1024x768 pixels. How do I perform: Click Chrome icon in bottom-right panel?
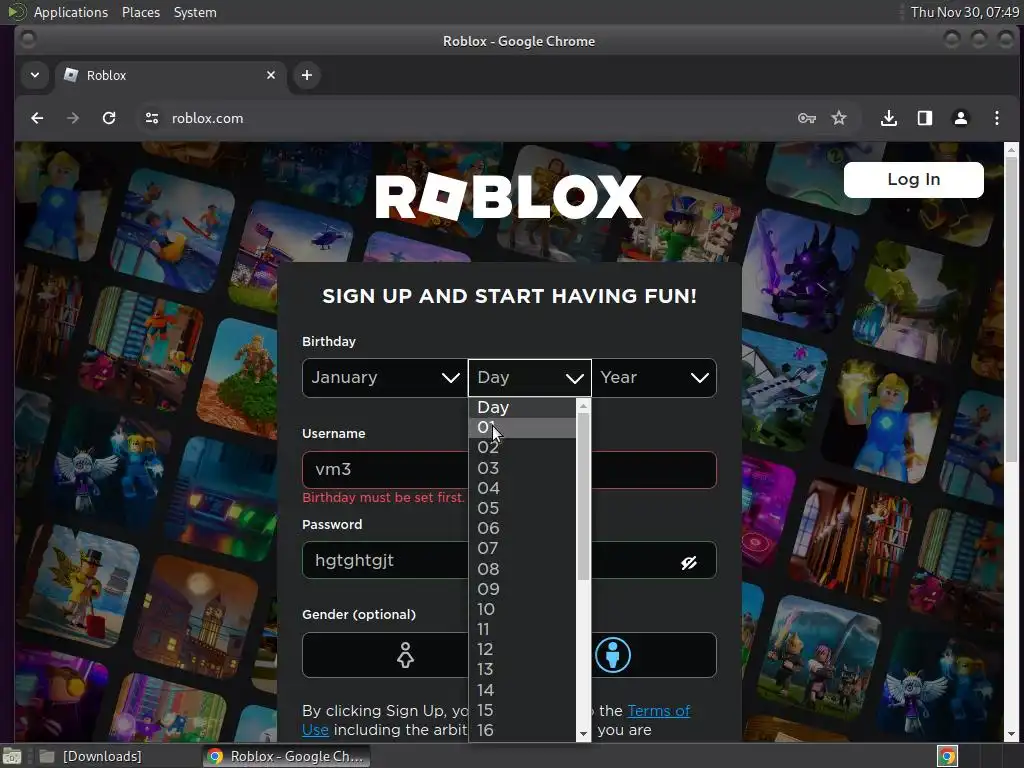[947, 756]
